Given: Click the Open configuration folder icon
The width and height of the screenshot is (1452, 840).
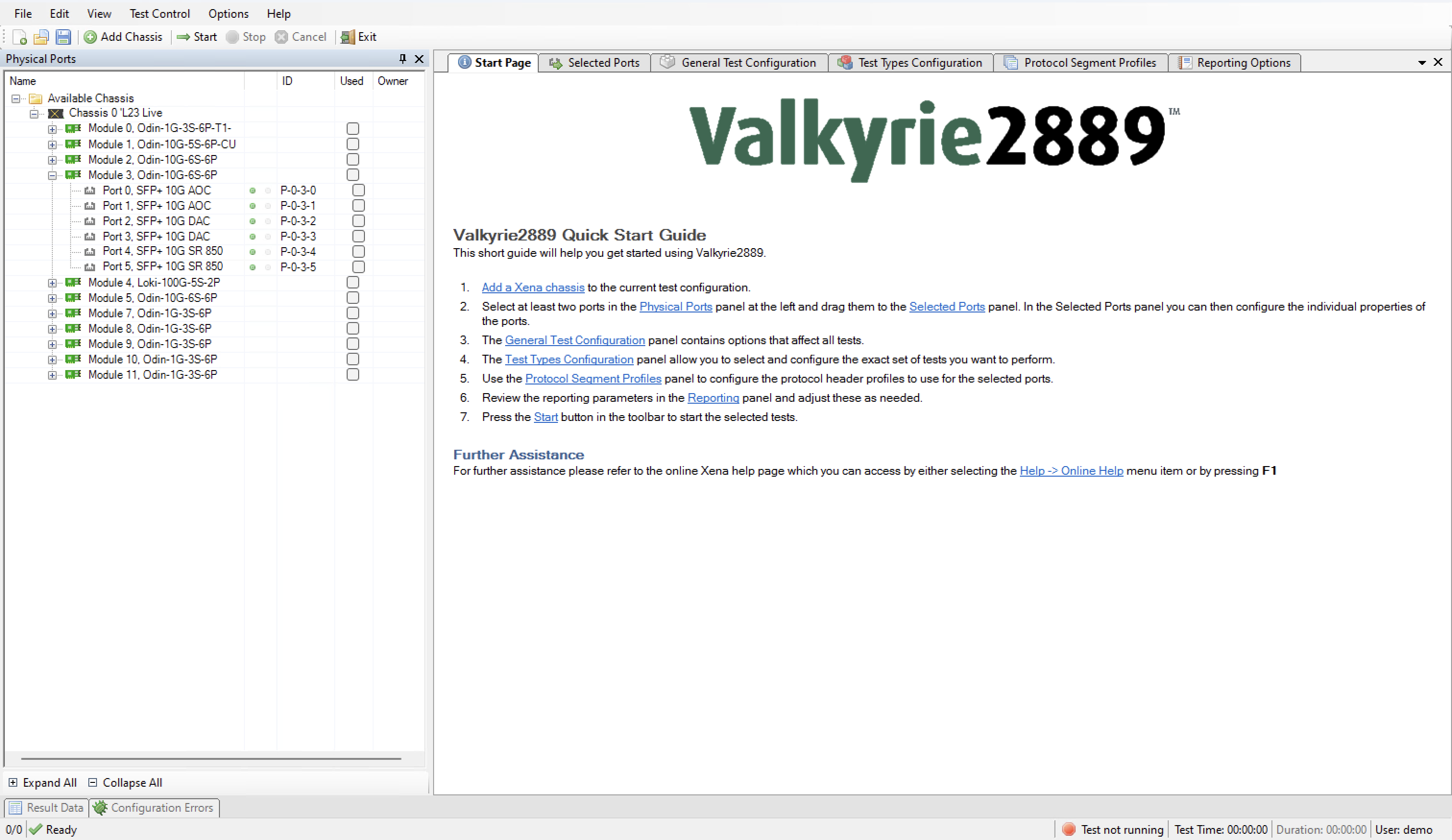Looking at the screenshot, I should [x=41, y=37].
